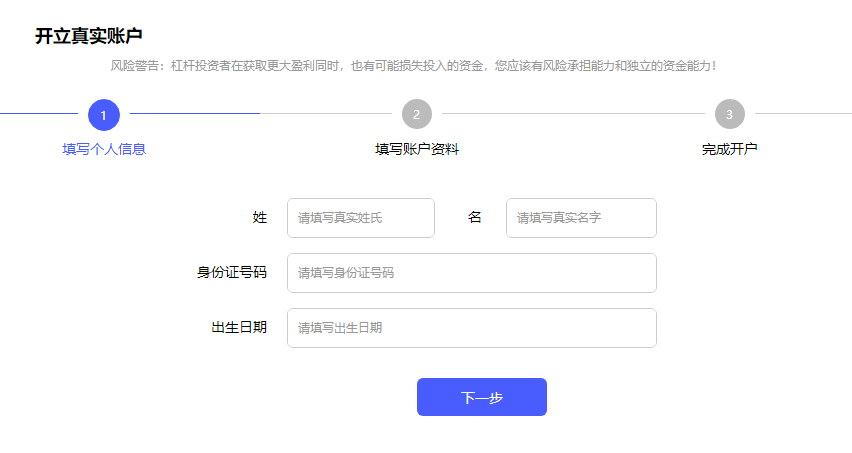Open the 填写个人信息 step label

pos(104,149)
